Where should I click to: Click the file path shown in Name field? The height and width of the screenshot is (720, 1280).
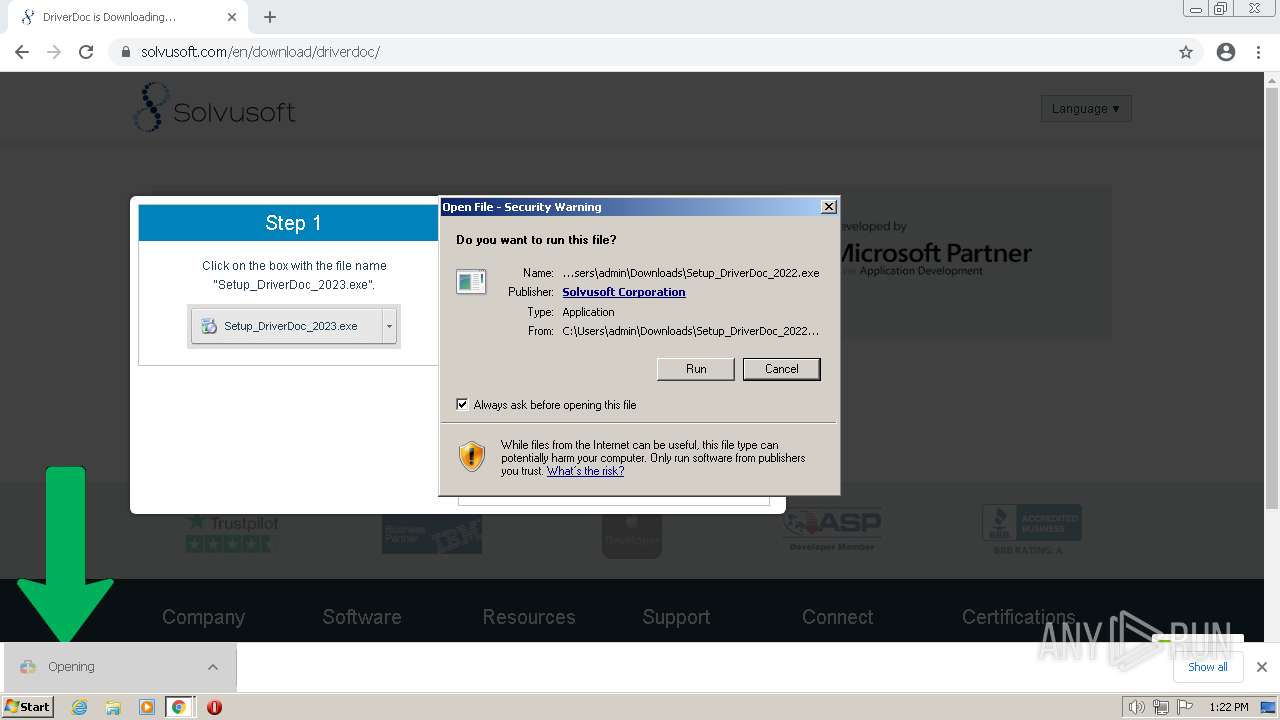click(x=691, y=273)
